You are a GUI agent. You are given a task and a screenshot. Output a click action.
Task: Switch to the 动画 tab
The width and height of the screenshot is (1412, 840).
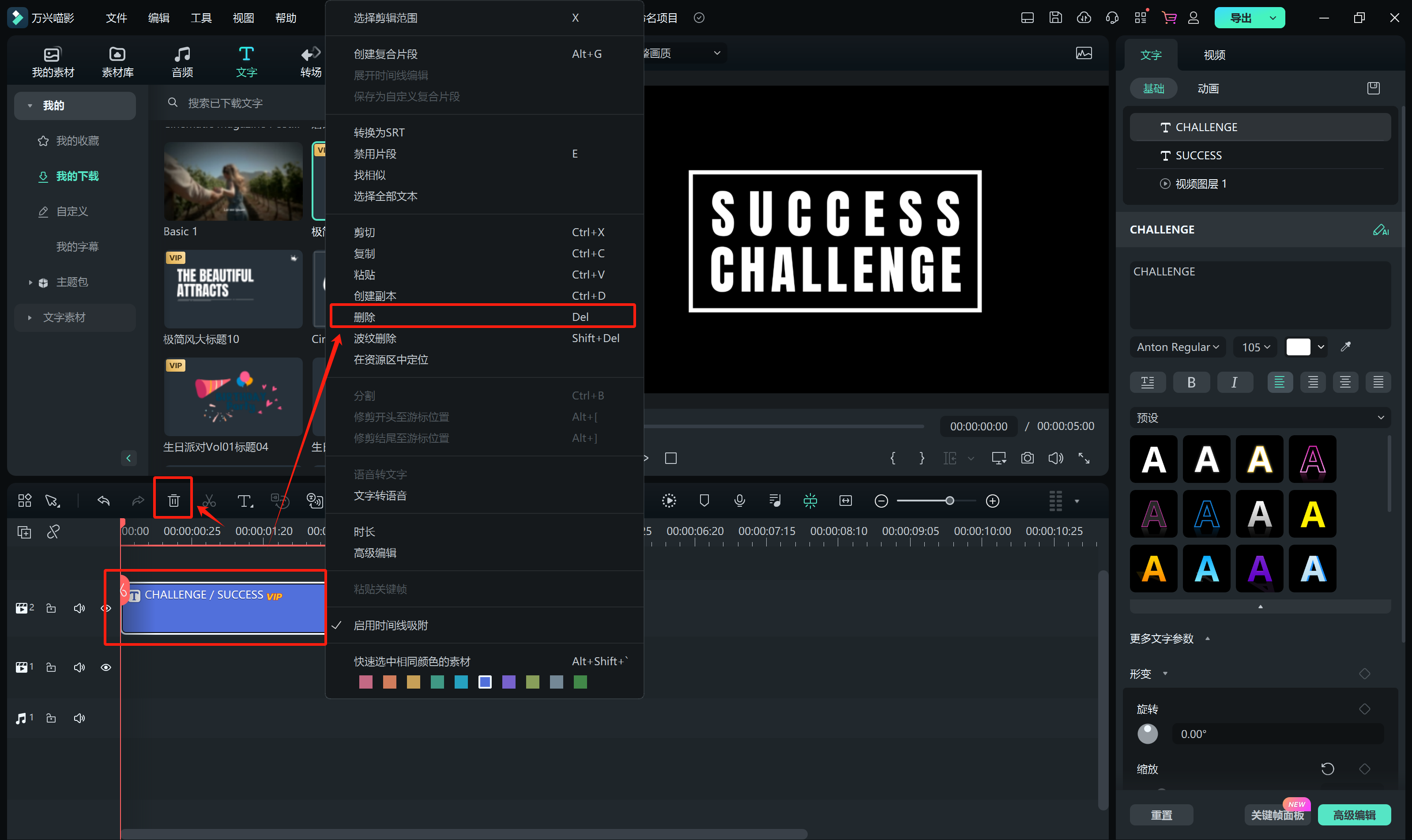click(x=1208, y=89)
